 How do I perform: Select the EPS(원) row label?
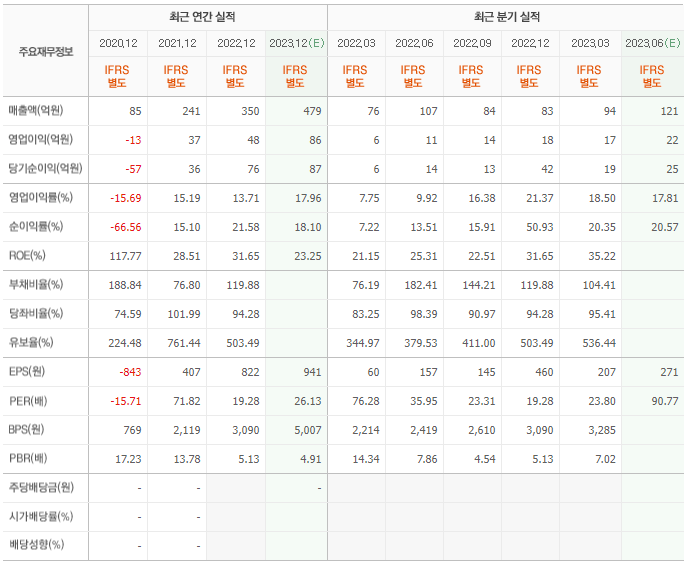(27, 371)
